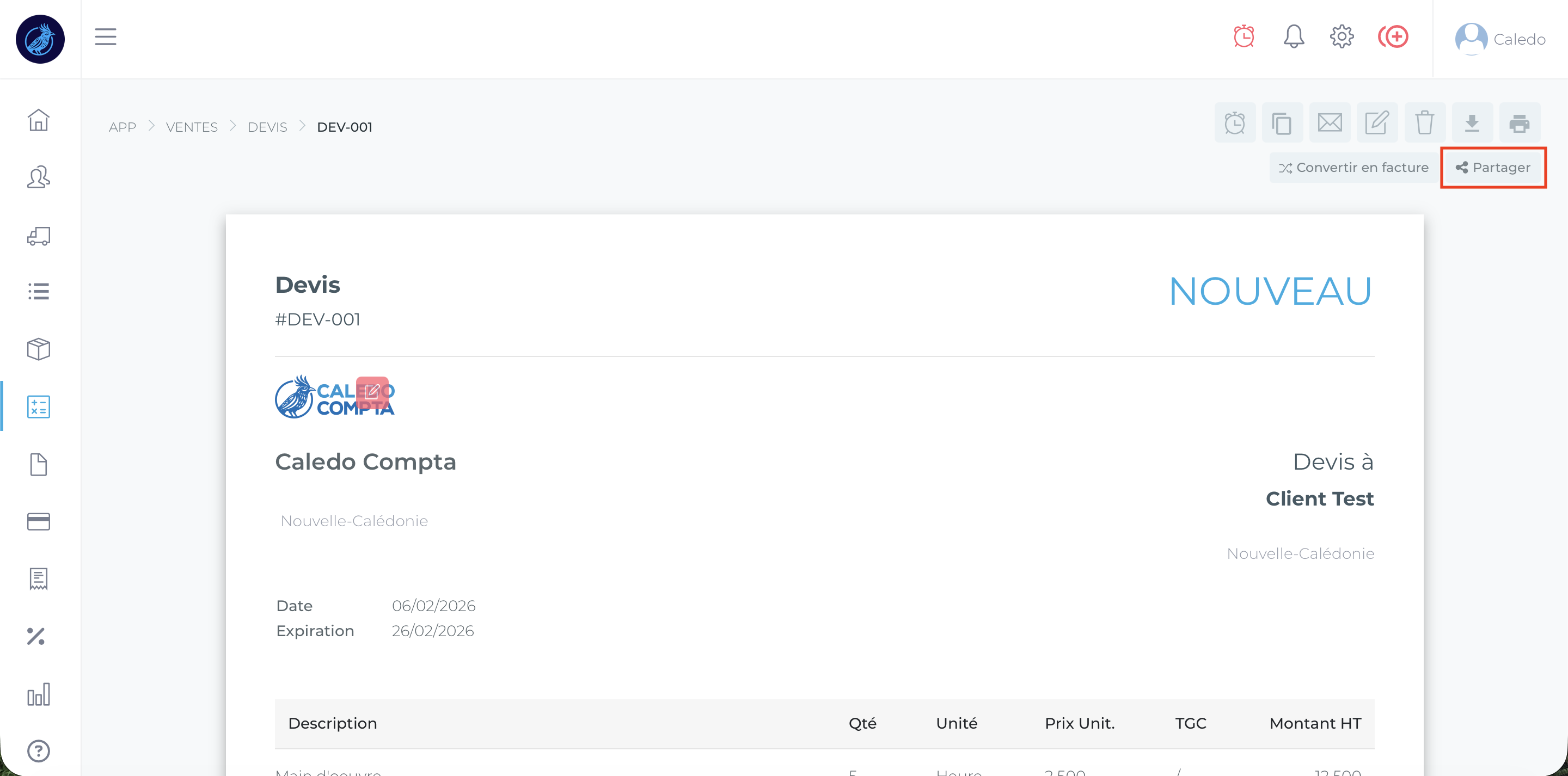Go to VENTES breadcrumb
Image resolution: width=1568 pixels, height=776 pixels.
191,127
